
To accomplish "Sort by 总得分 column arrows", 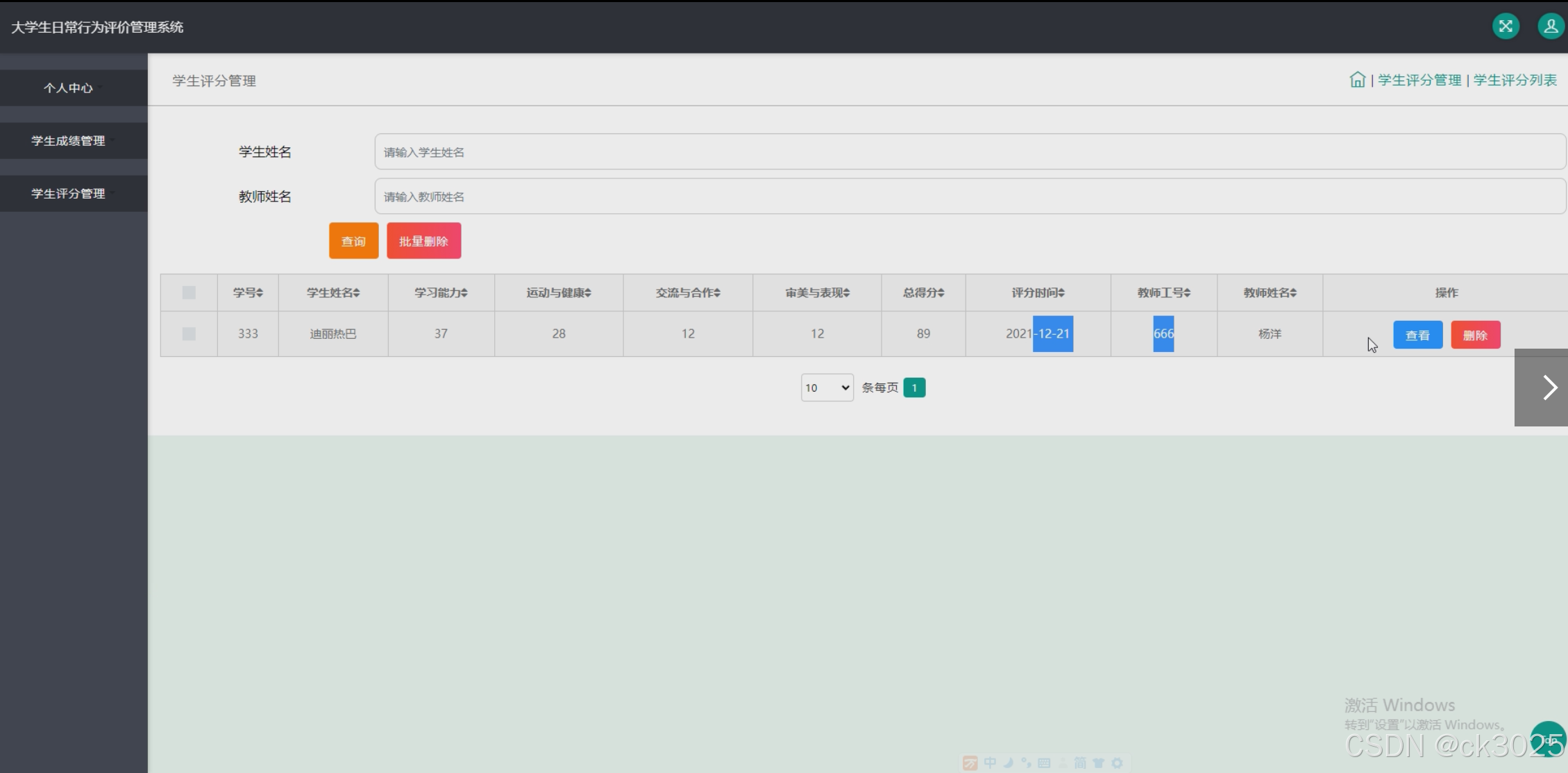I will [x=941, y=293].
